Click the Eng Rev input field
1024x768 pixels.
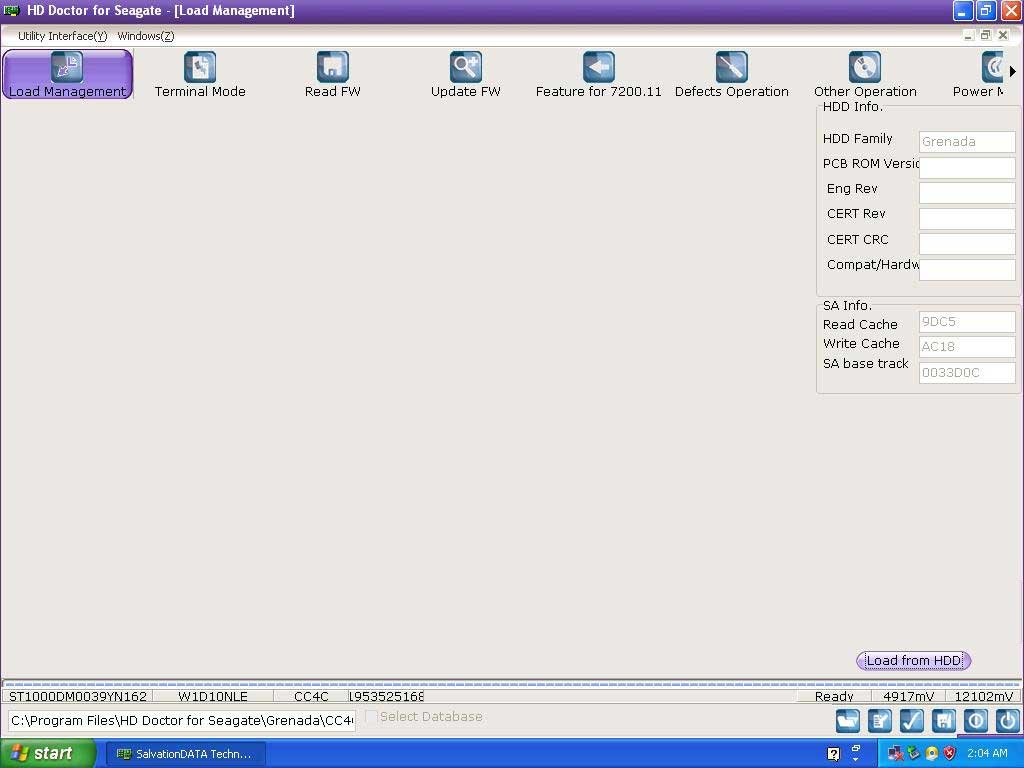tap(967, 193)
